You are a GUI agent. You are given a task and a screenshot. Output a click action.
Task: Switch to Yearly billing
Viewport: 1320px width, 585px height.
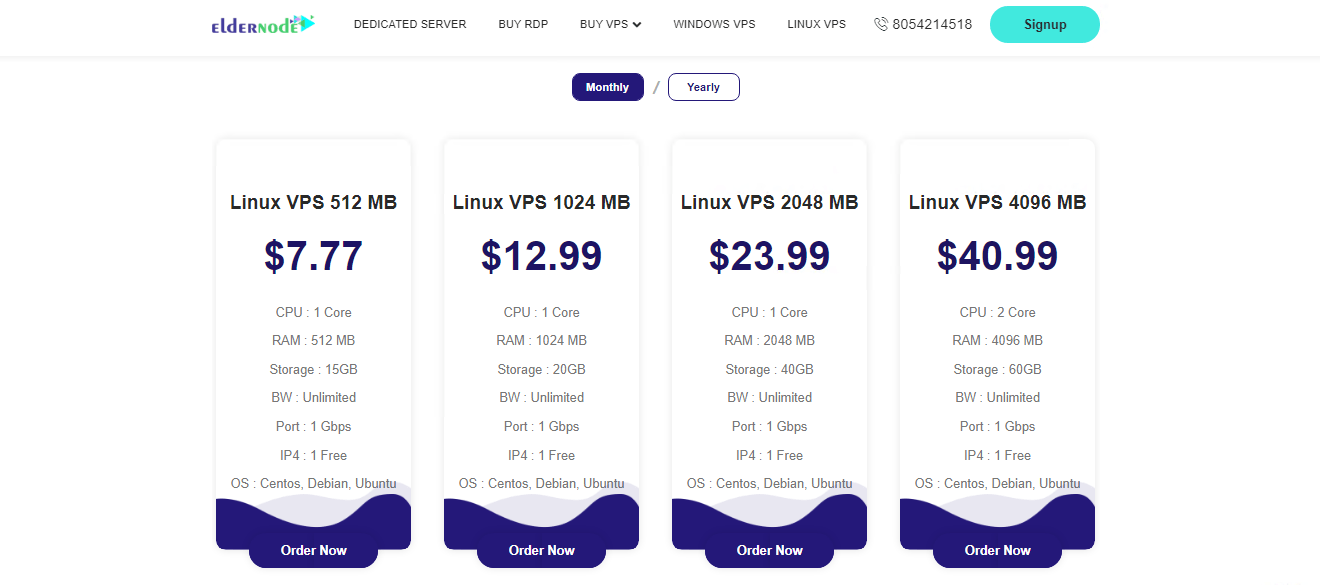(704, 87)
